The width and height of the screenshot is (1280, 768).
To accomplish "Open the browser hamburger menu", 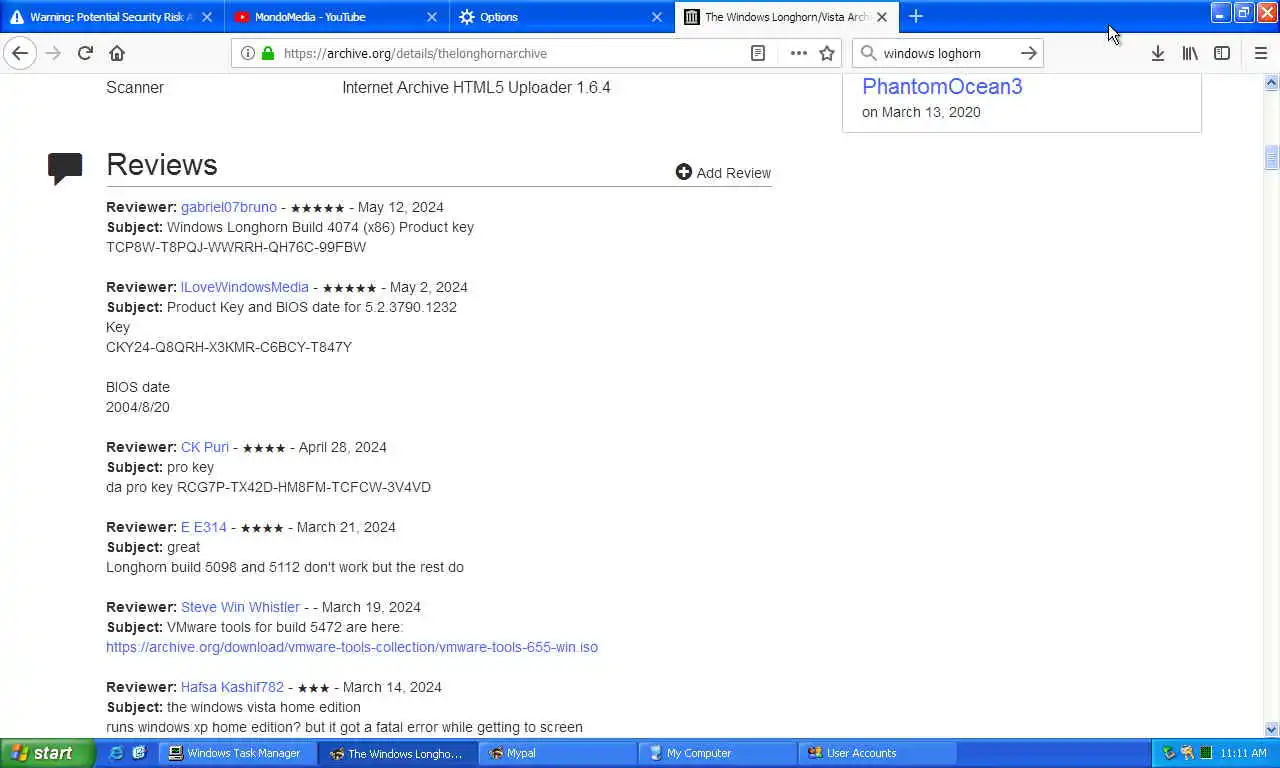I will coord(1260,53).
